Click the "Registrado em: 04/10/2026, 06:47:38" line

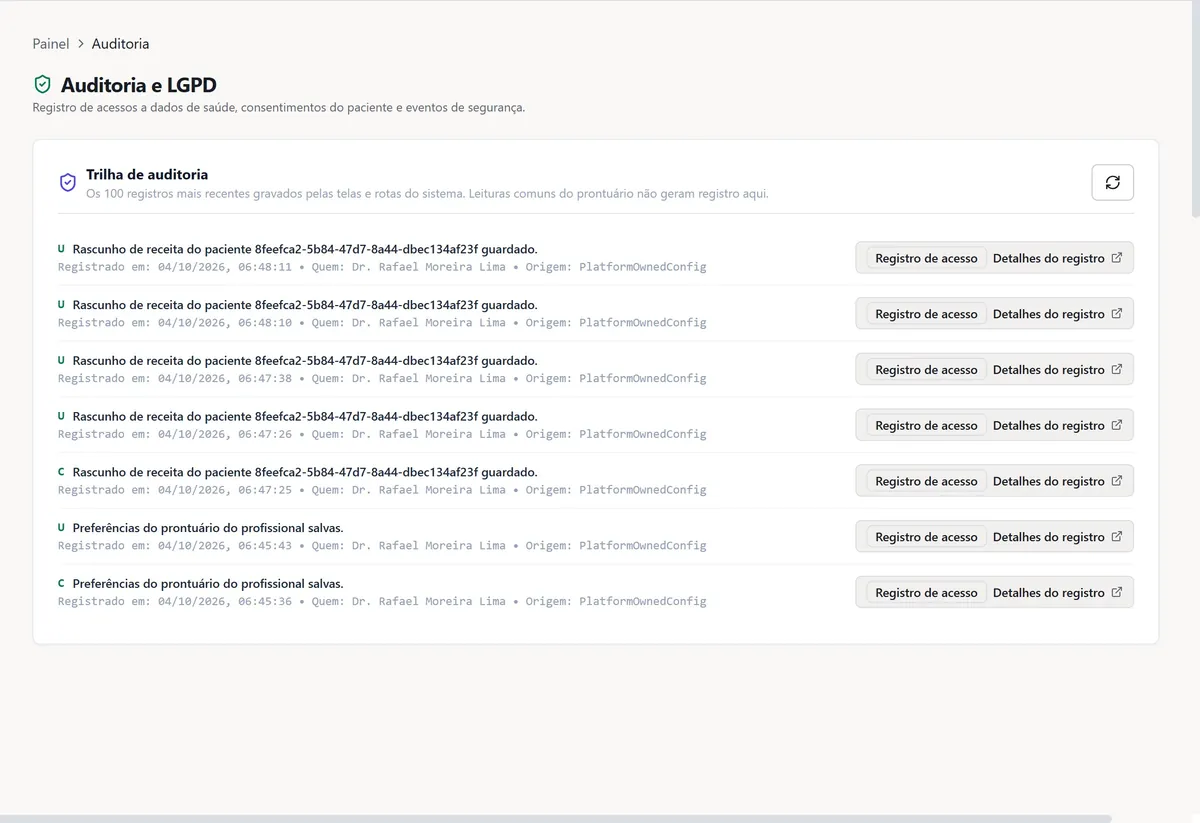382,379
